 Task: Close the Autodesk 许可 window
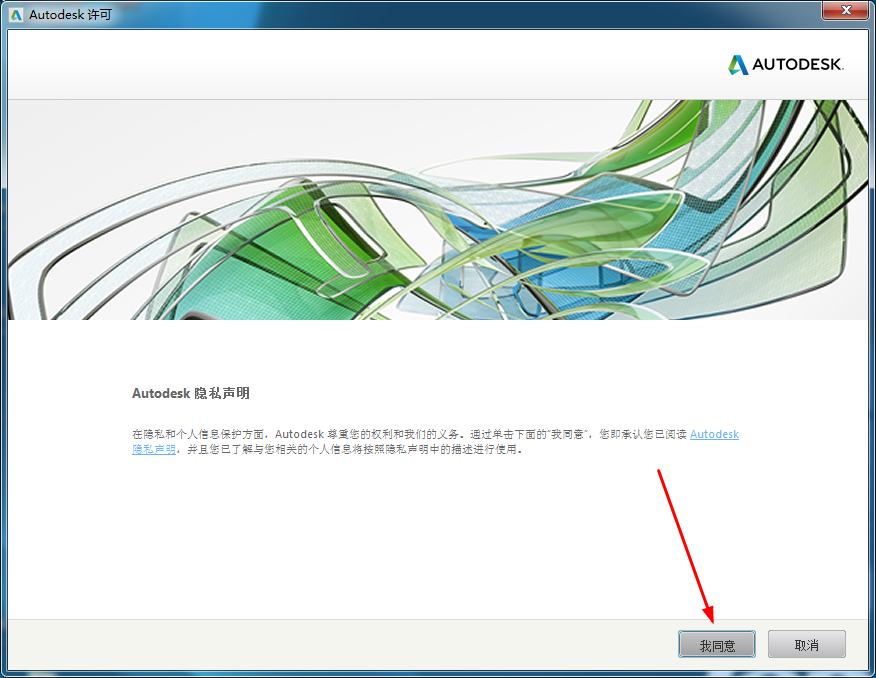tap(845, 11)
